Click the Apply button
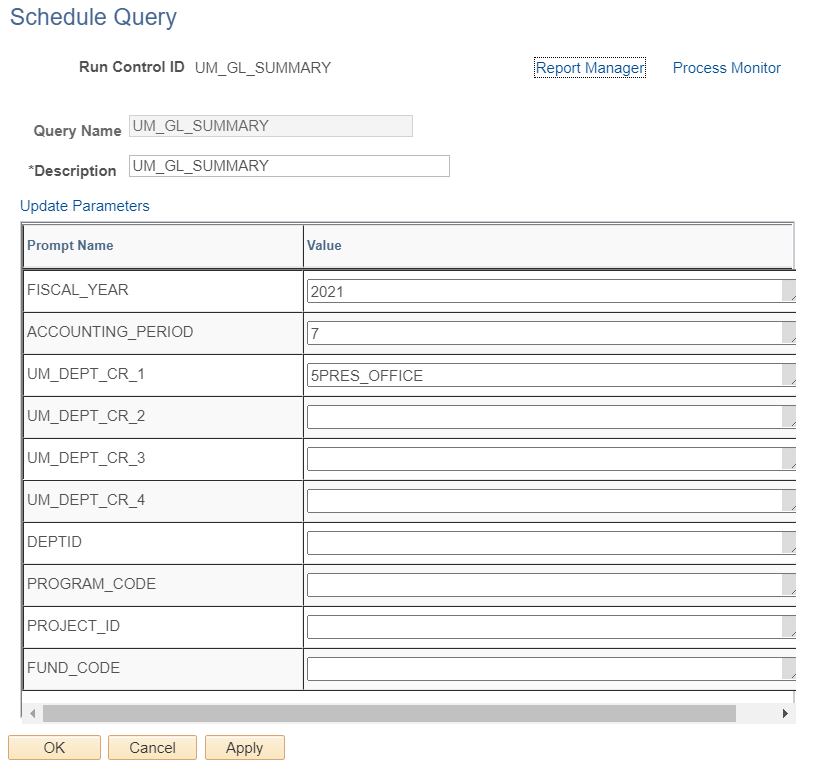Screen dimensions: 815x777 (244, 747)
